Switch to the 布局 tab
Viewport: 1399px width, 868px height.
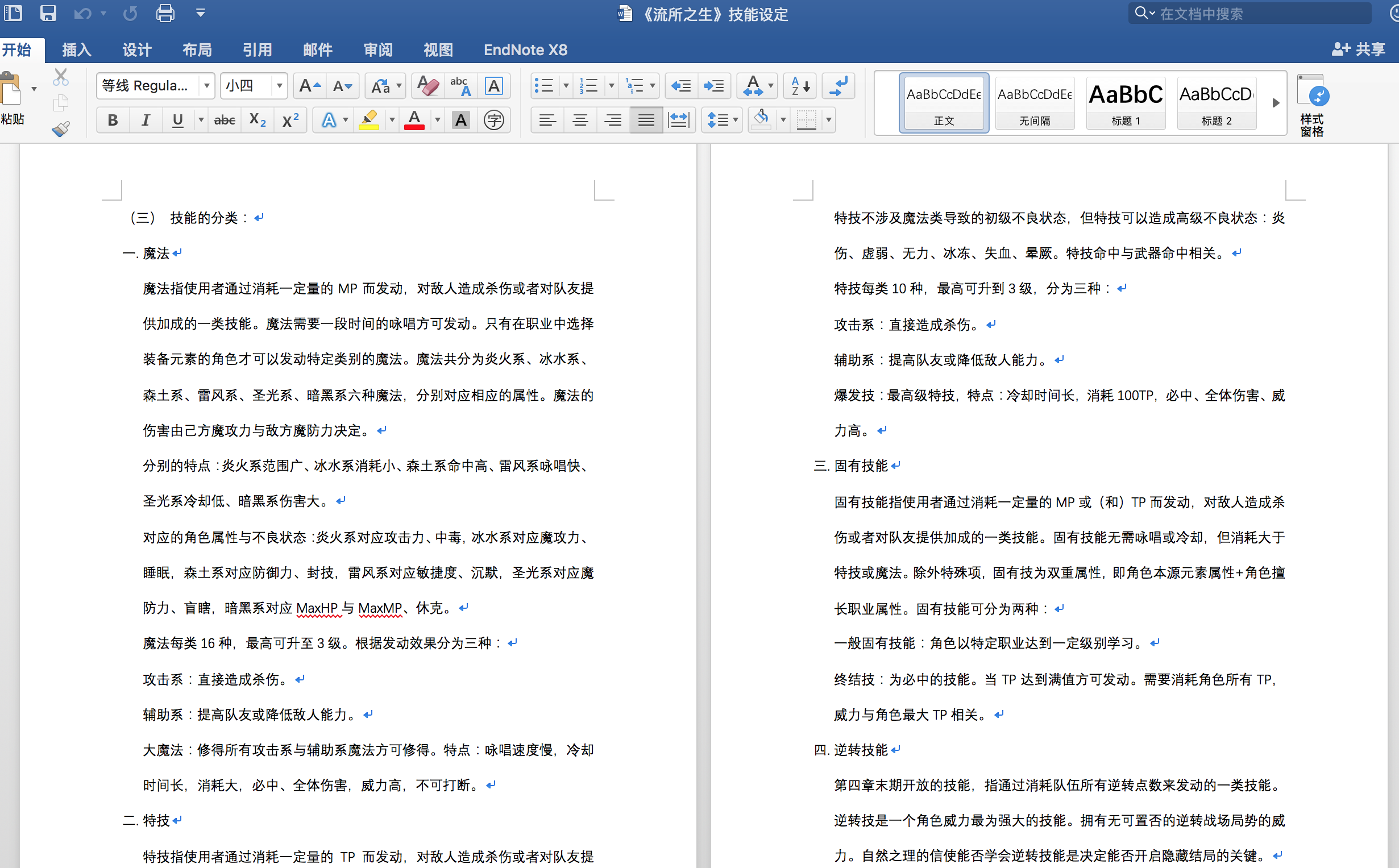tap(197, 50)
